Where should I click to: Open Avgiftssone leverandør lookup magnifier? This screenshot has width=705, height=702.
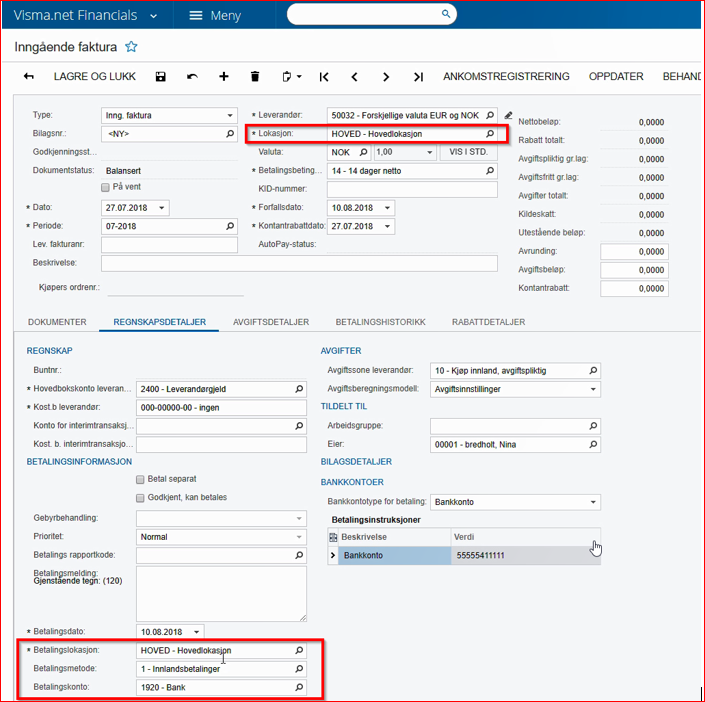[593, 370]
